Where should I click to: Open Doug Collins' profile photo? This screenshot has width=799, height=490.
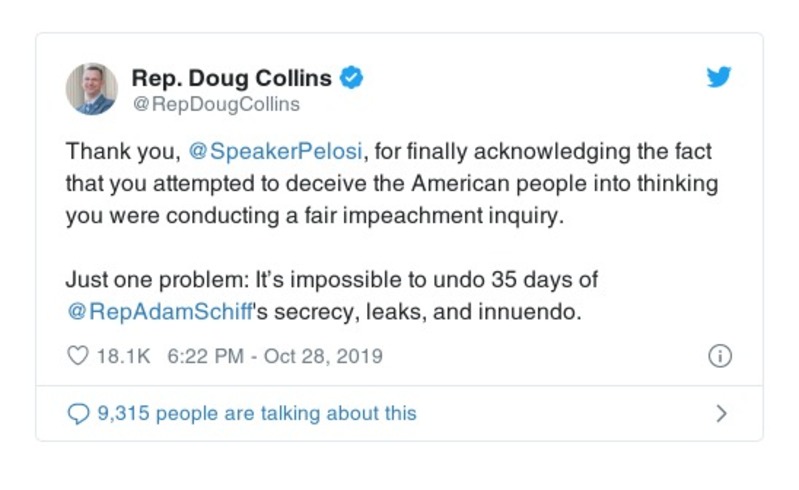92,88
